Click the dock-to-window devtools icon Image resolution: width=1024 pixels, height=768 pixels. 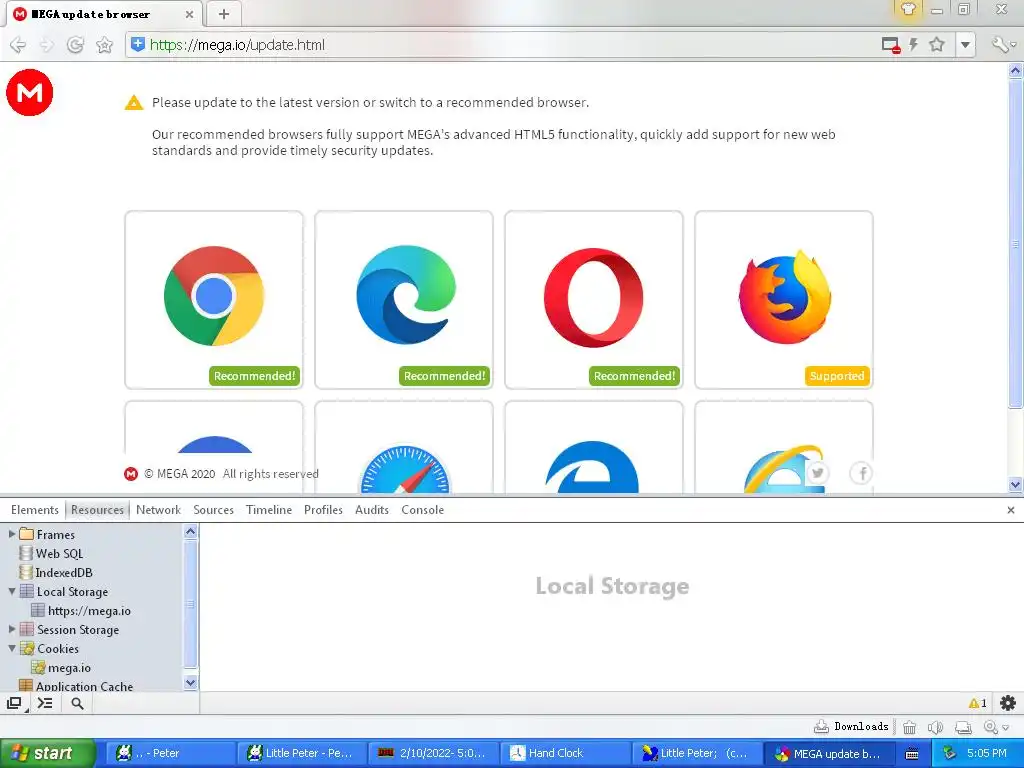point(14,703)
